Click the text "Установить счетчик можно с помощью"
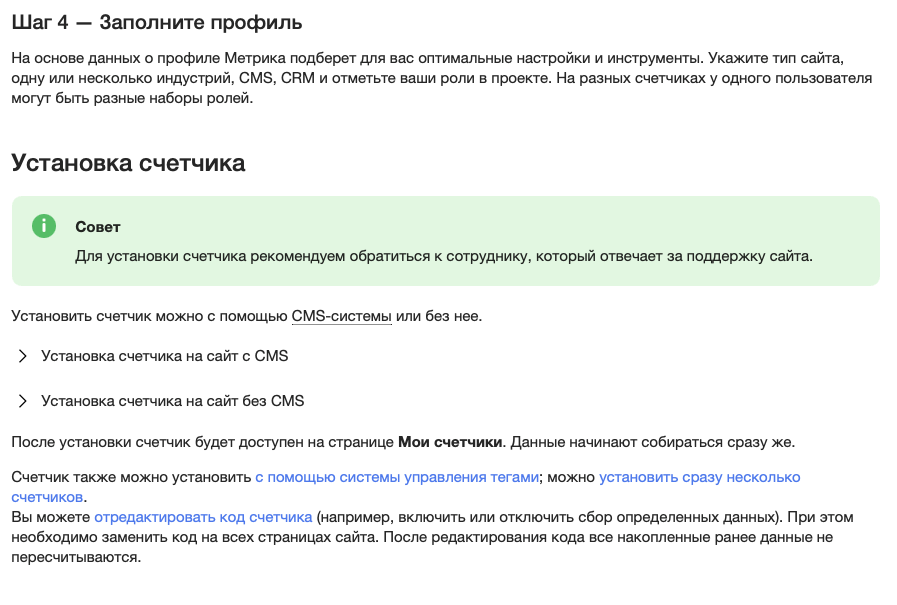 click(145, 315)
